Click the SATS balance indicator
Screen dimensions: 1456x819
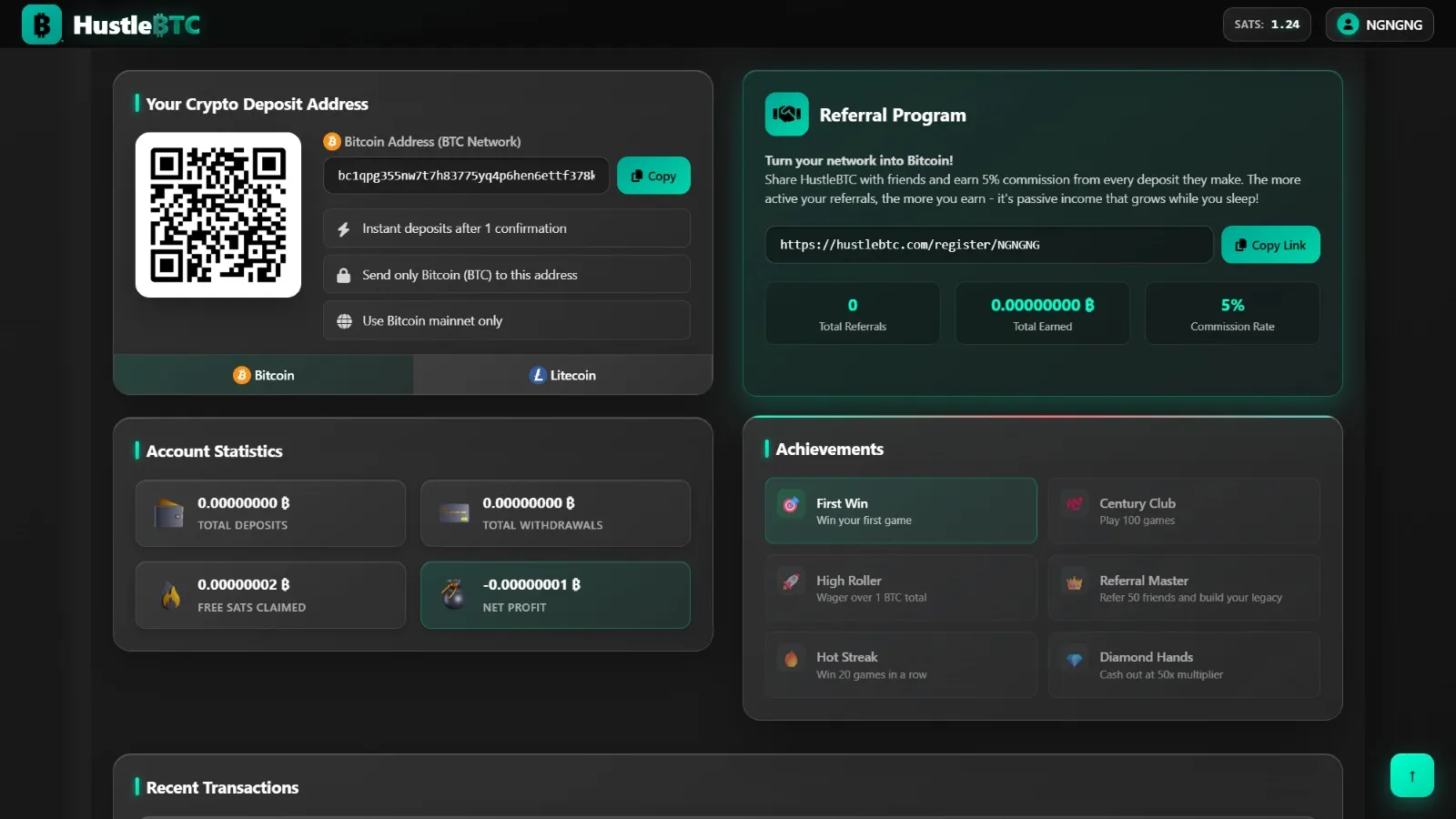coord(1266,25)
